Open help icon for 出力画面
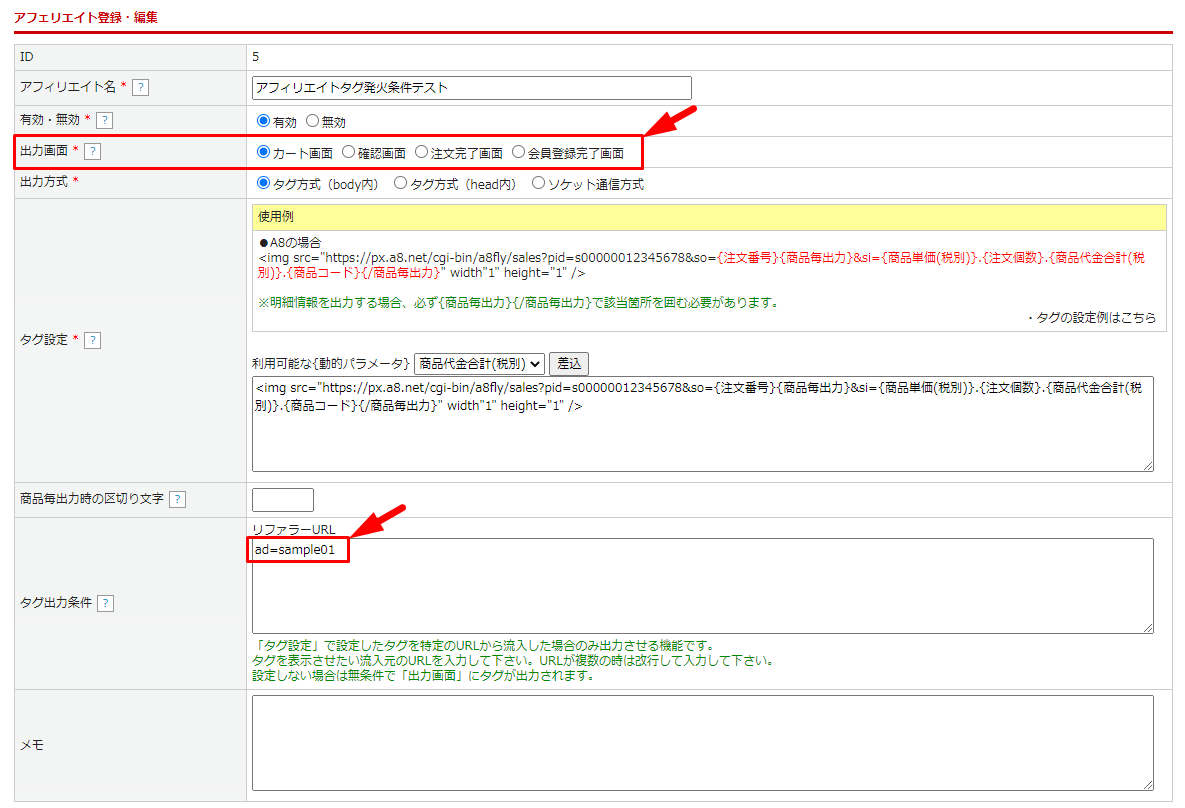Viewport: 1185px width, 808px height. [x=92, y=152]
